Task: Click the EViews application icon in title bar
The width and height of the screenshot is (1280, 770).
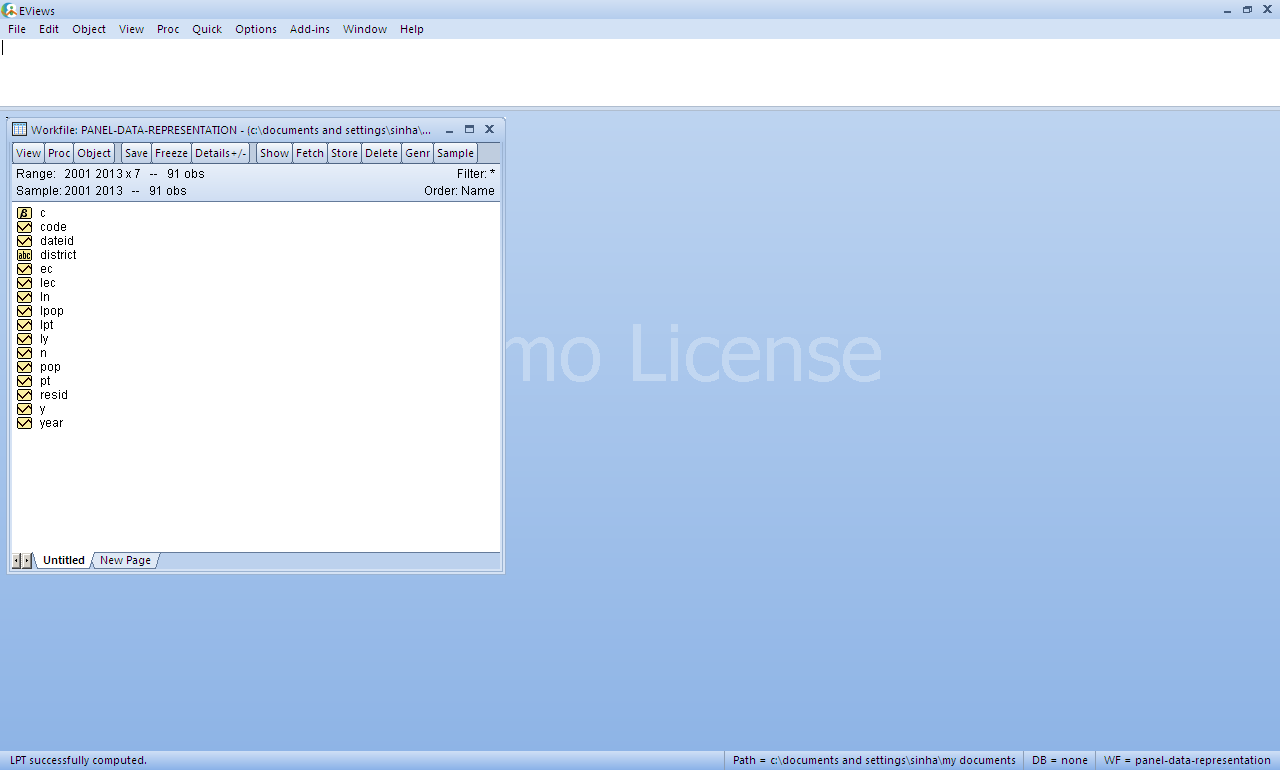Action: coord(10,10)
